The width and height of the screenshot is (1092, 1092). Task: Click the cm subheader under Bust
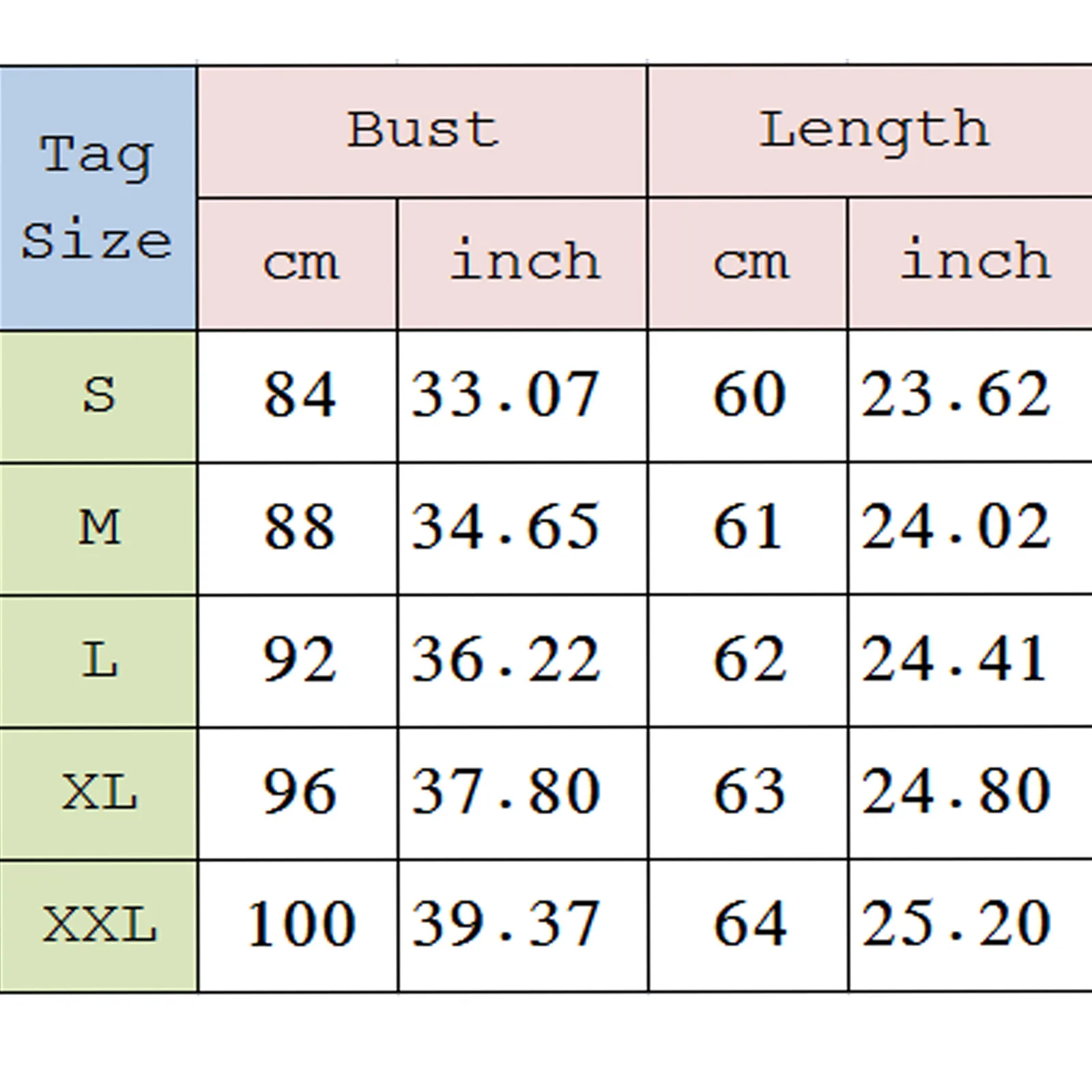click(x=300, y=263)
